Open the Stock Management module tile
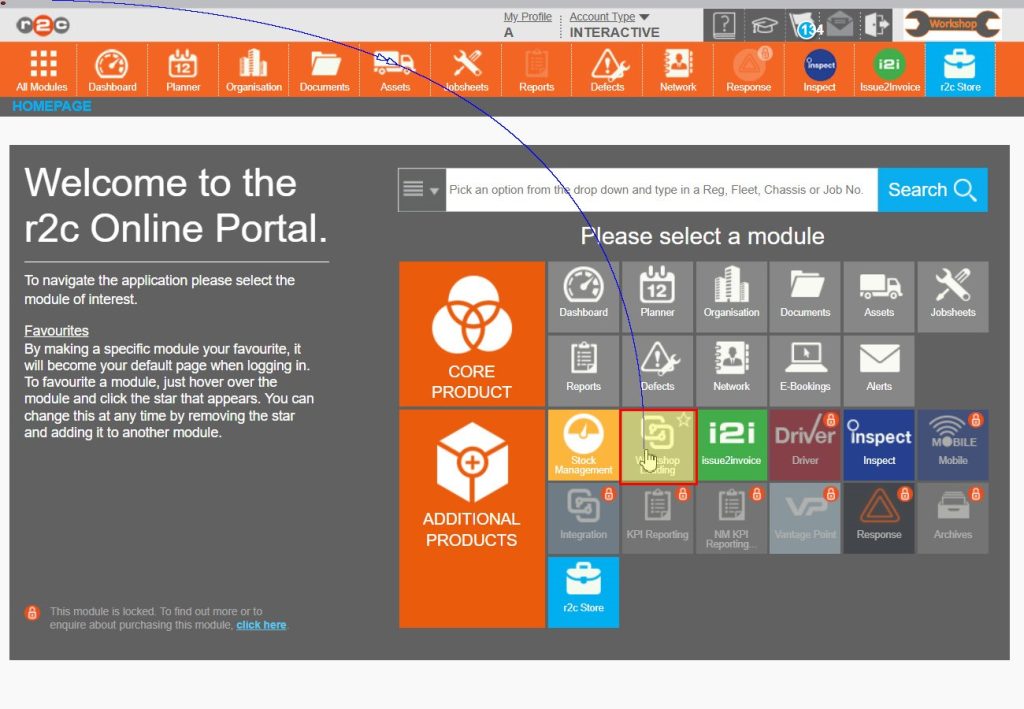 583,446
